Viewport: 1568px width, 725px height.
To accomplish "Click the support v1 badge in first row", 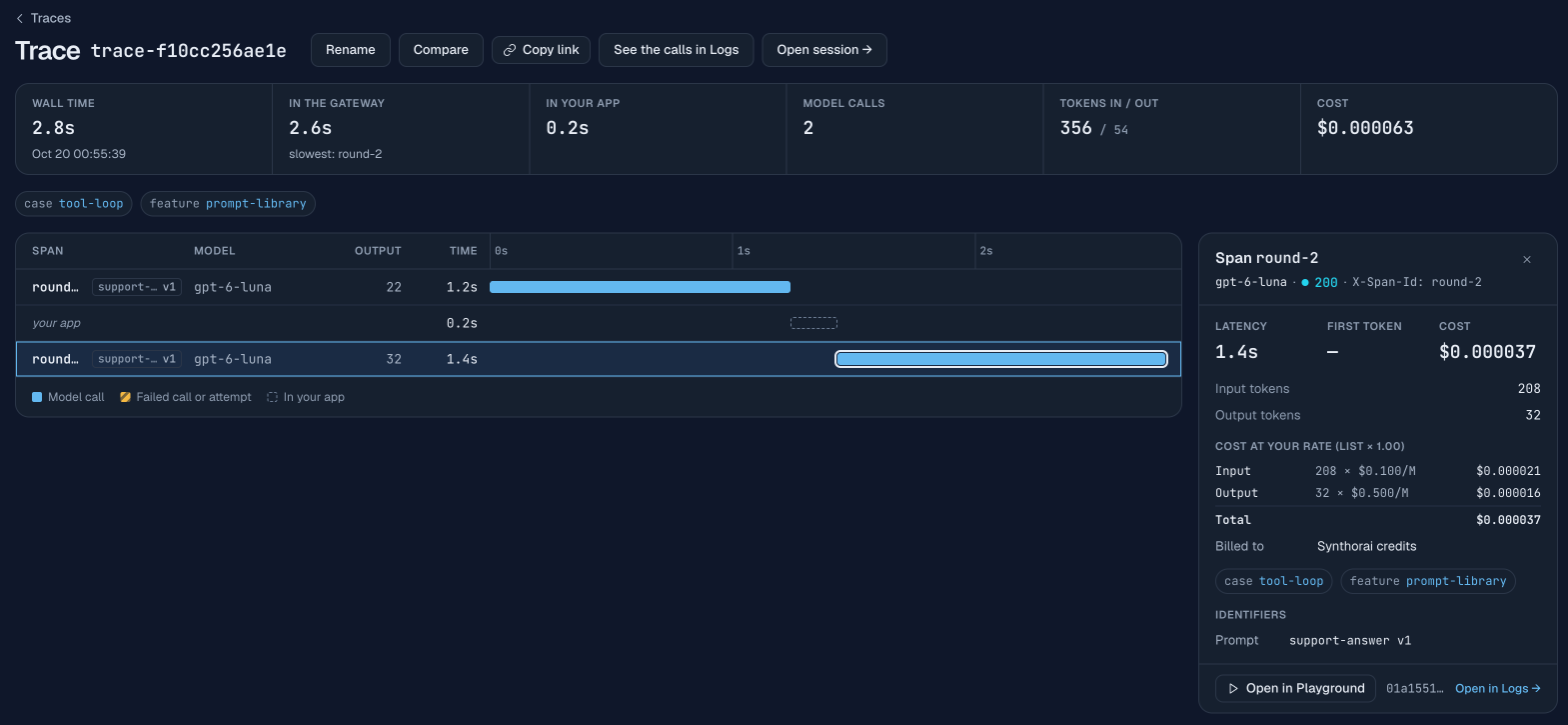I will [x=137, y=287].
